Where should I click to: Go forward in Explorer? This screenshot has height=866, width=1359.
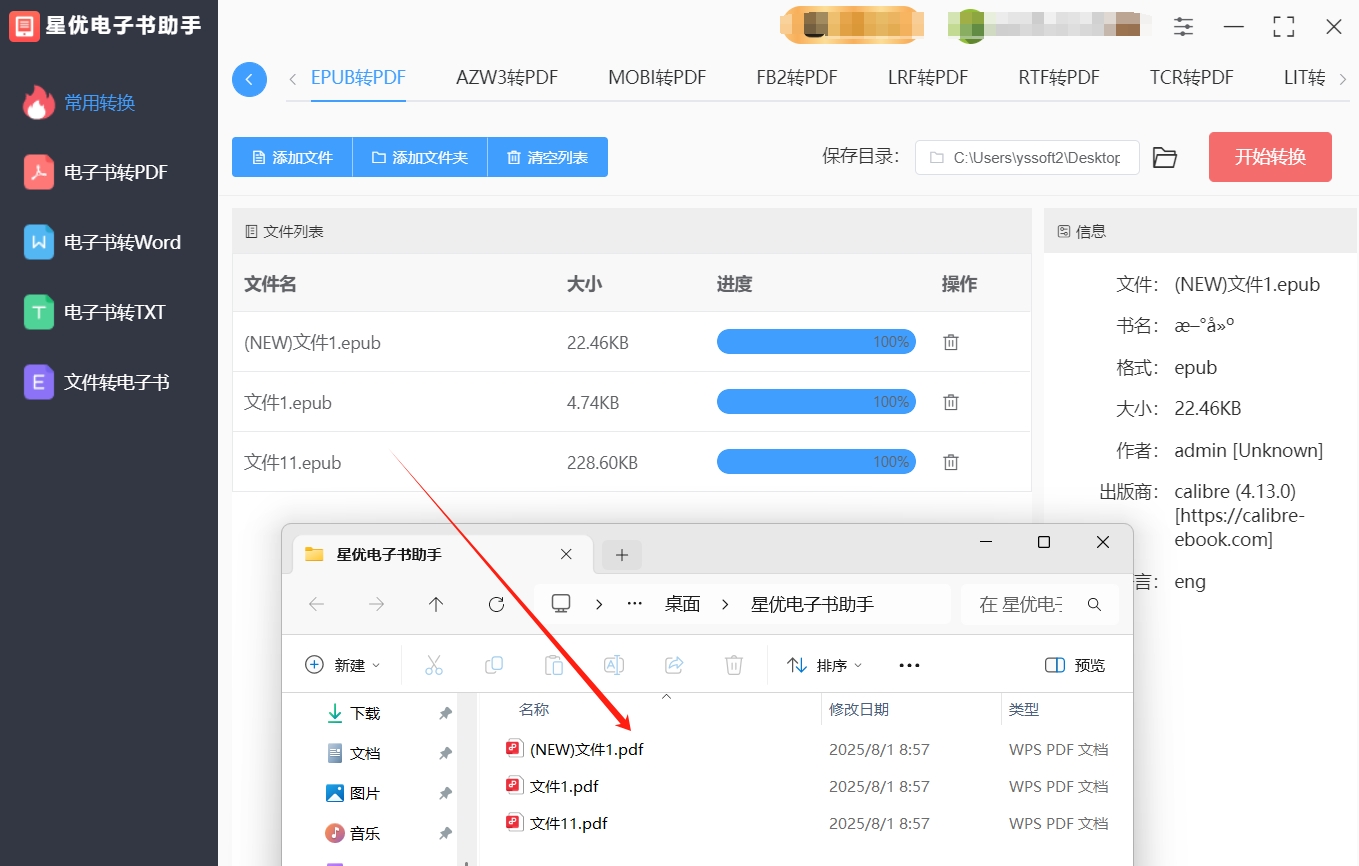coord(376,604)
